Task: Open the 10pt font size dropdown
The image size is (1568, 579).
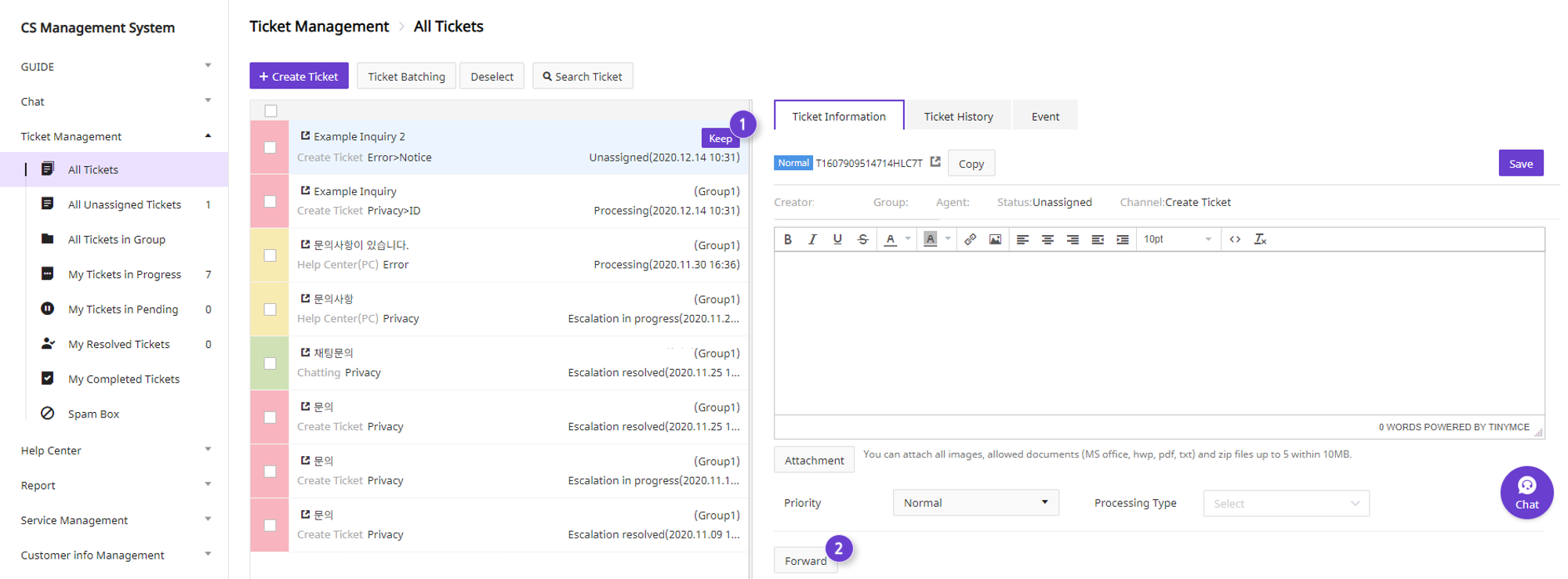Action: coord(1178,239)
